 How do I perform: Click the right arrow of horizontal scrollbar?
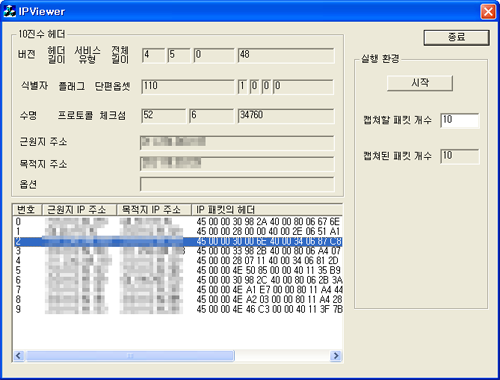click(x=336, y=356)
